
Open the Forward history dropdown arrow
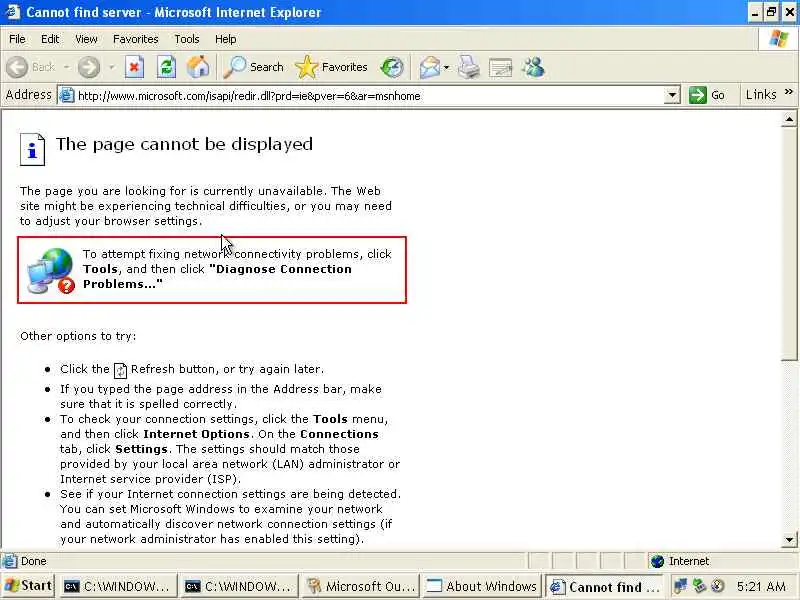[111, 67]
